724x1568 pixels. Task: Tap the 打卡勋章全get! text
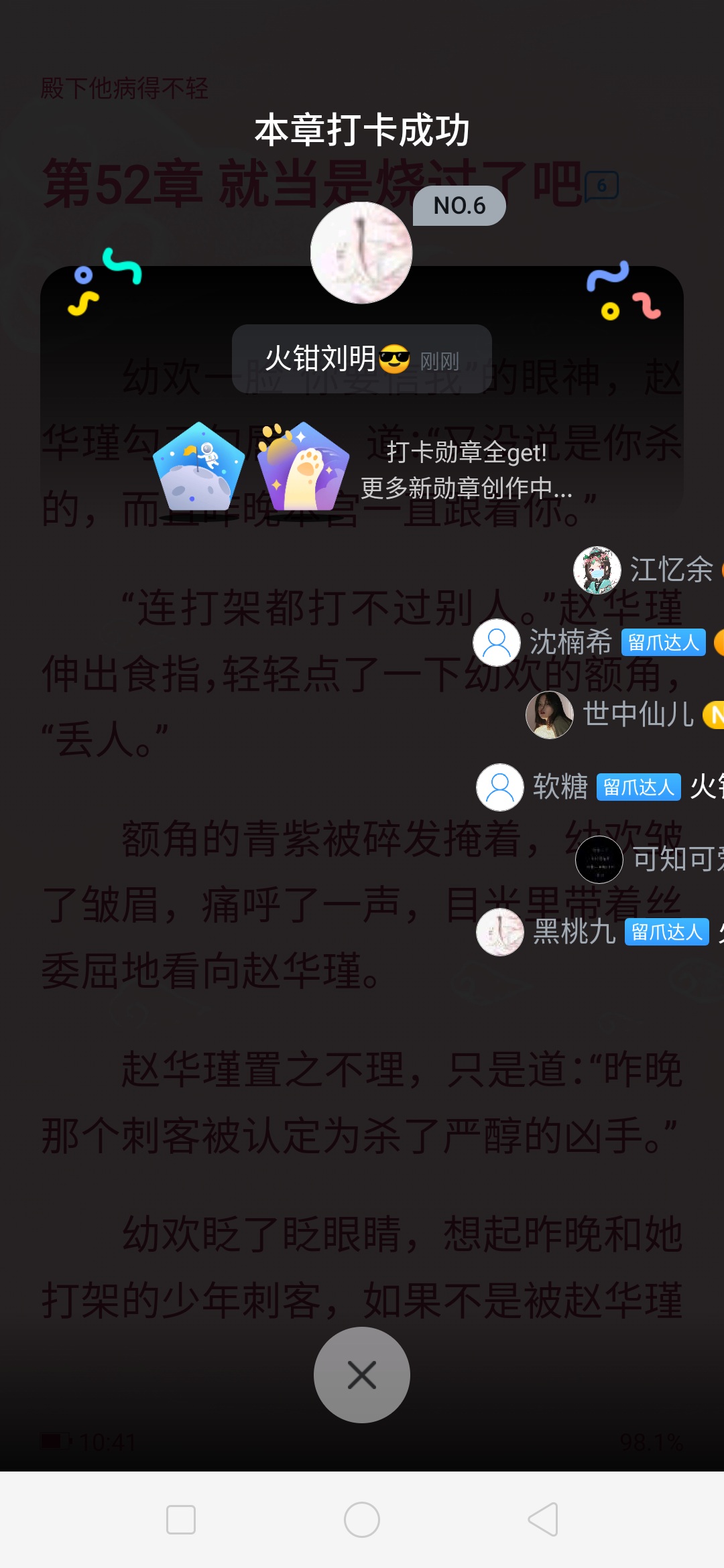[x=467, y=453]
